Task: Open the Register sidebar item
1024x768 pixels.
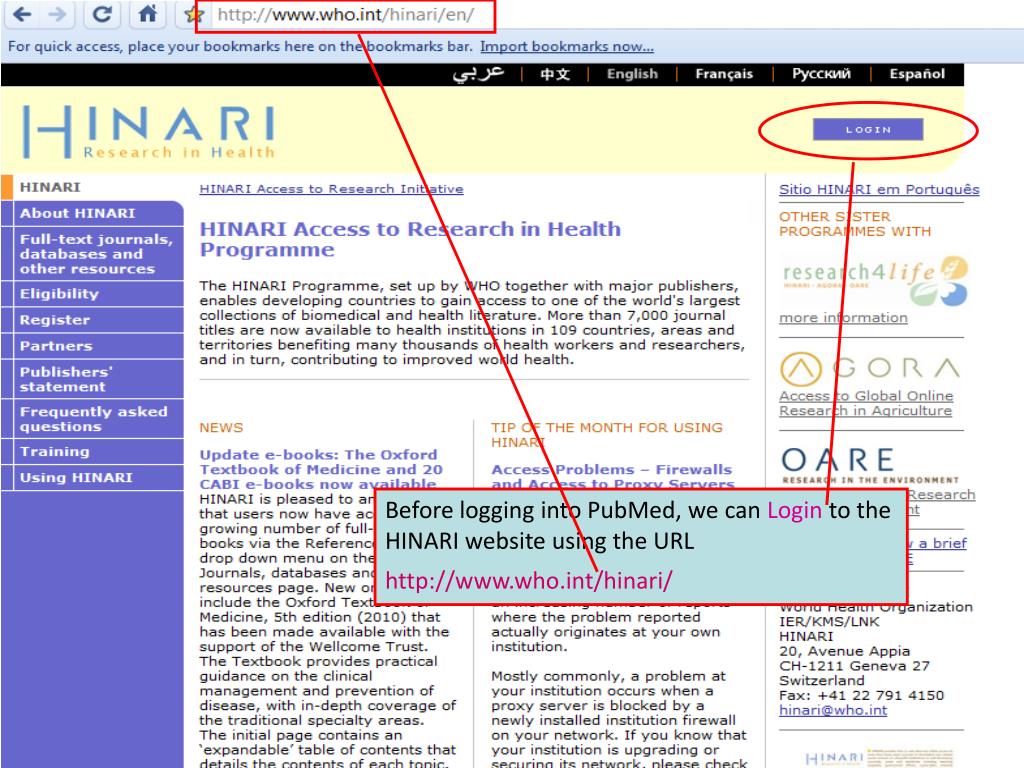Action: (92, 320)
